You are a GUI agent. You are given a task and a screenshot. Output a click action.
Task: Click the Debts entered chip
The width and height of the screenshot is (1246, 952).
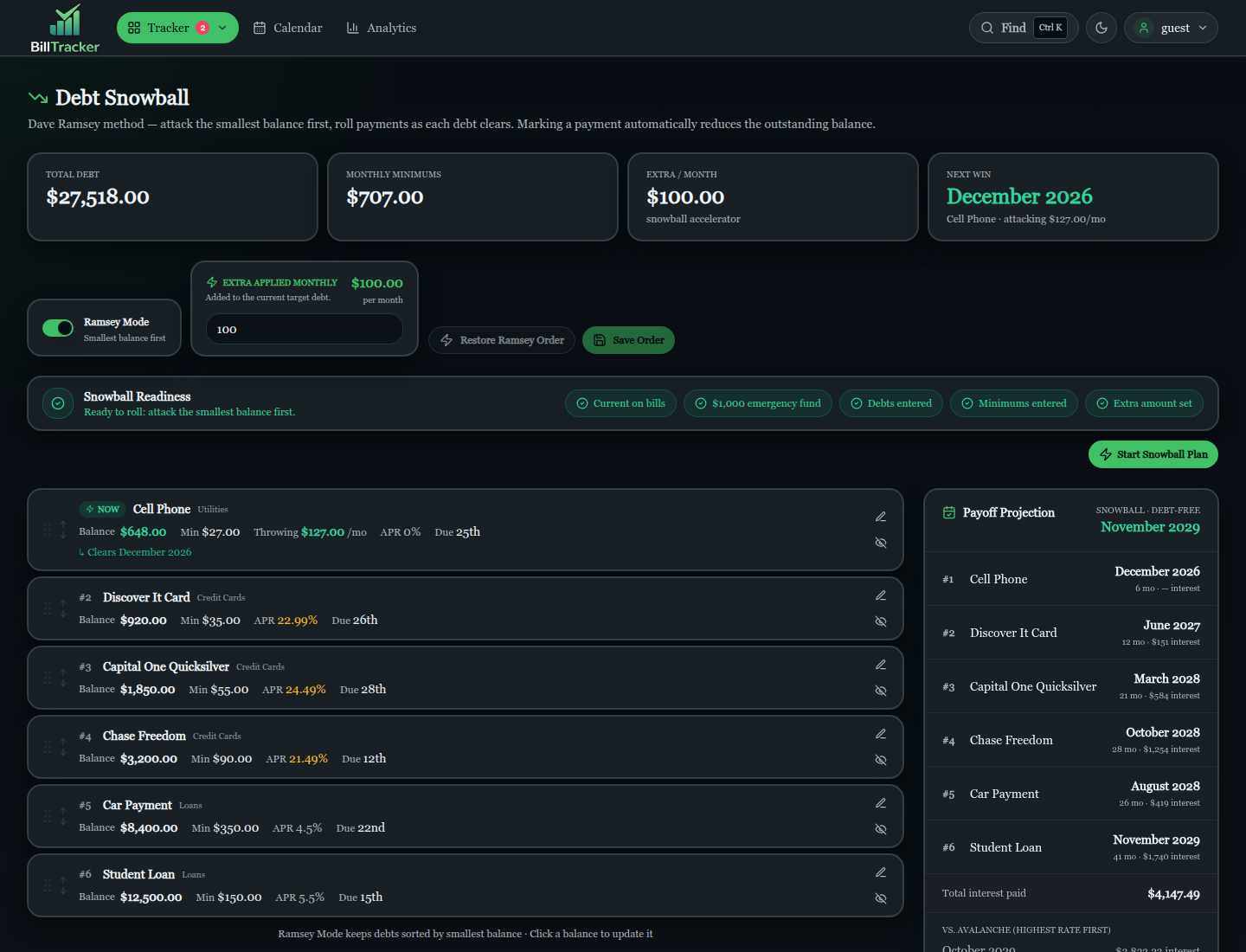891,403
